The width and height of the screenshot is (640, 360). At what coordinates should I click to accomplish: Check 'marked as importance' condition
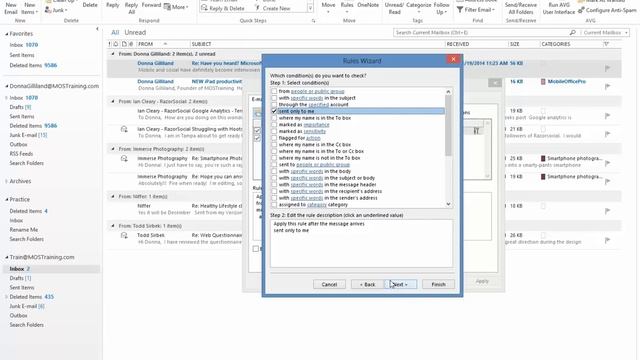[274, 124]
